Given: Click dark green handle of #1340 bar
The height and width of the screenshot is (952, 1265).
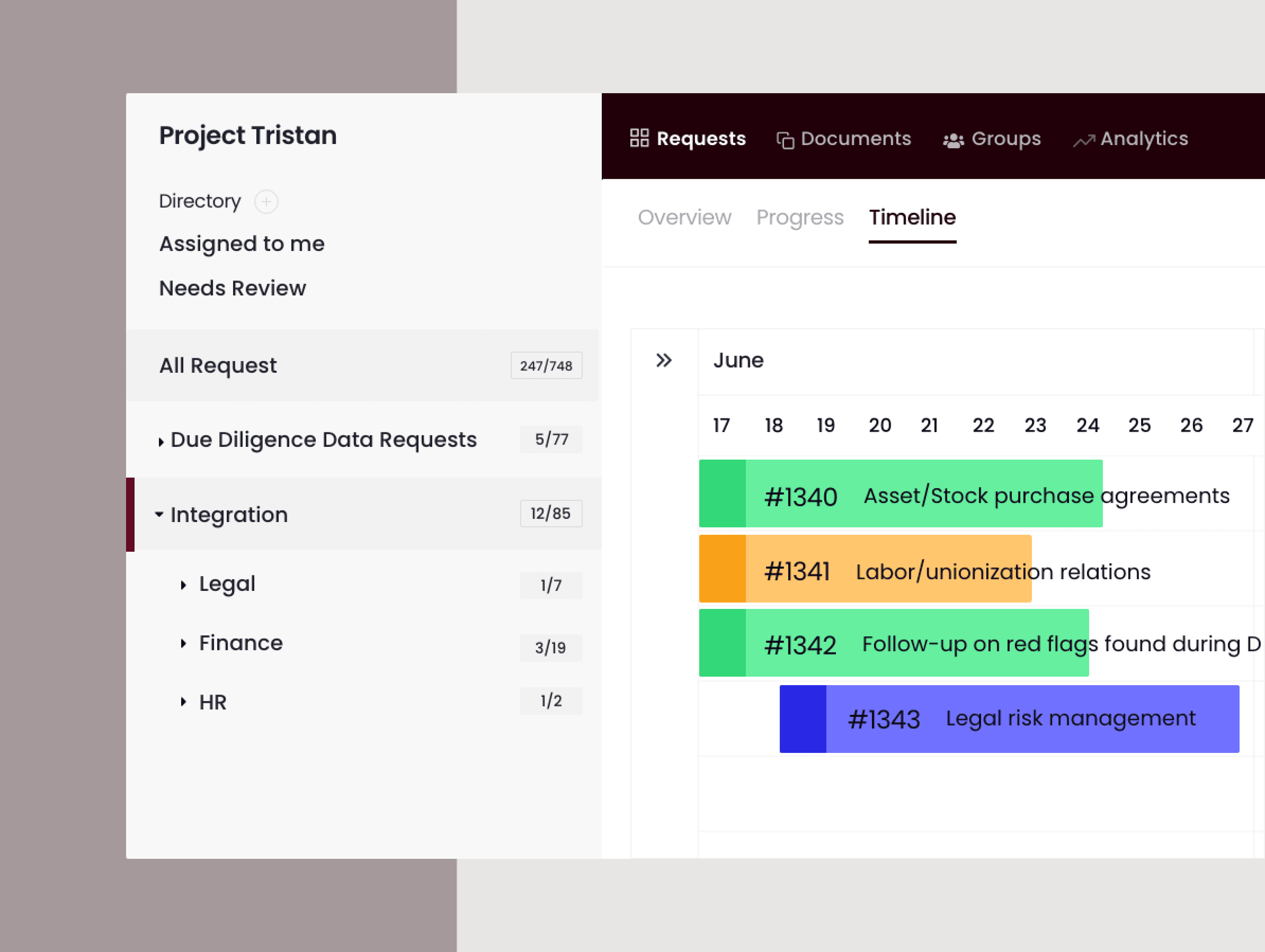Looking at the screenshot, I should tap(722, 493).
